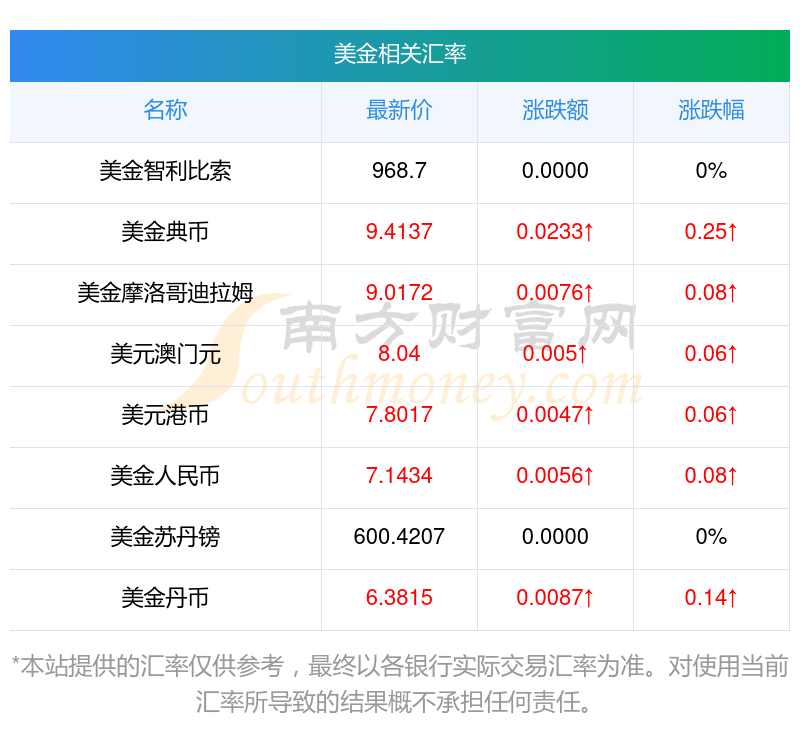The image size is (800, 733).
Task: Click the price 7.8017
Action: coord(399,415)
